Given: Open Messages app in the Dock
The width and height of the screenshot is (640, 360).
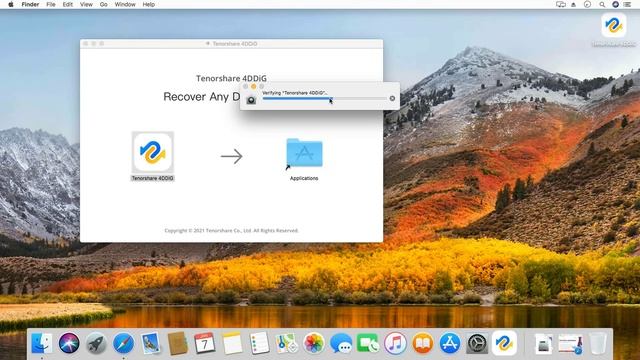Looking at the screenshot, I should 341,343.
